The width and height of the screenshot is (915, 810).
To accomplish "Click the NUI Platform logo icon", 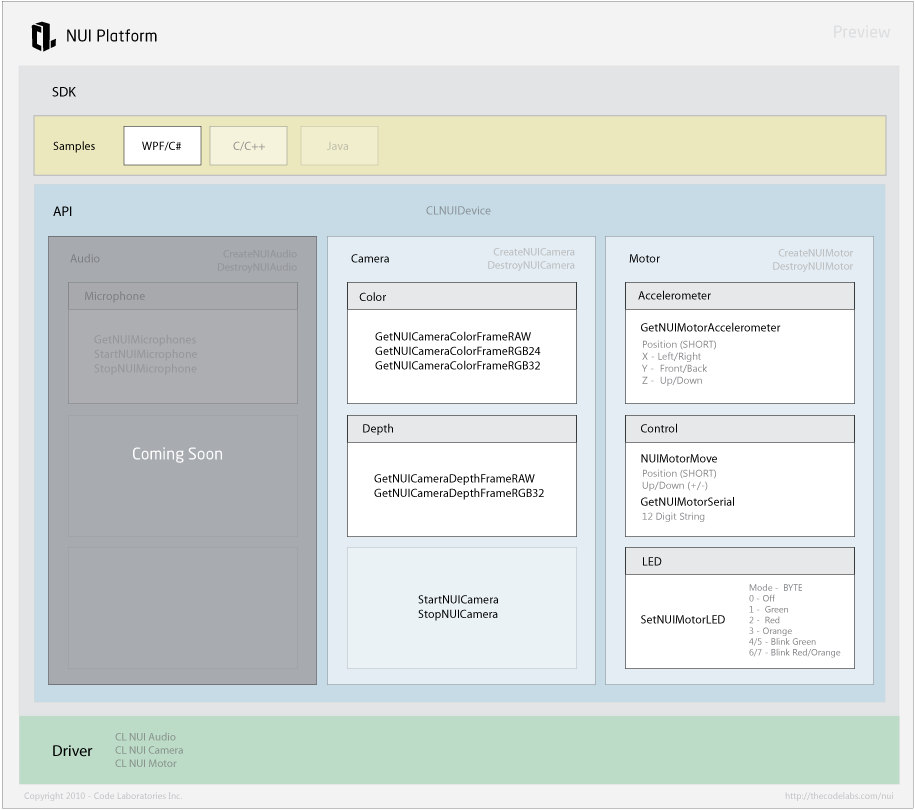I will [42, 36].
